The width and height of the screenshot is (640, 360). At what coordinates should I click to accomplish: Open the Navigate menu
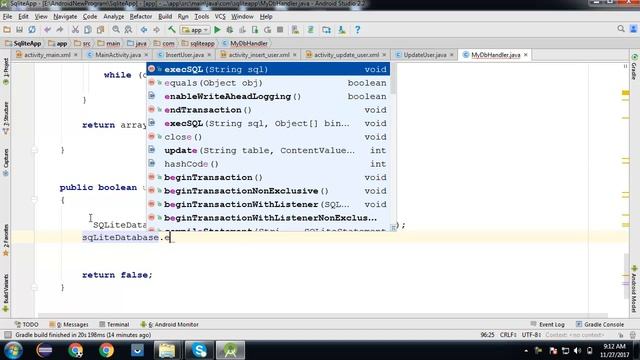tap(65, 16)
